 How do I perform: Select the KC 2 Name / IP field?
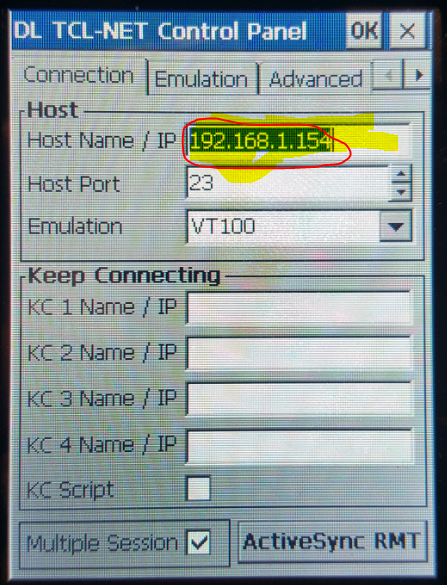coord(300,353)
